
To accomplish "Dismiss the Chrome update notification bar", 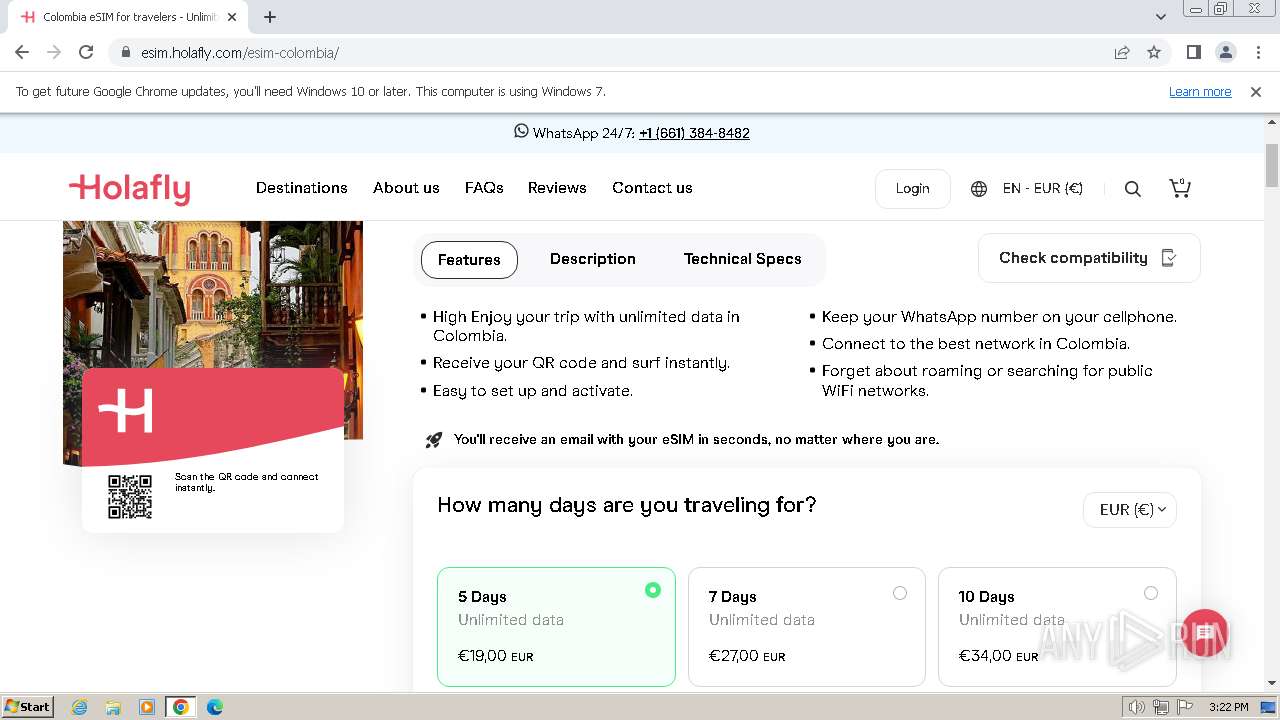I will point(1256,91).
